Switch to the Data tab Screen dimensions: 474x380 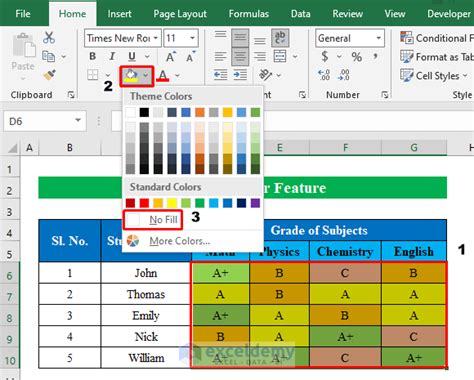point(300,14)
